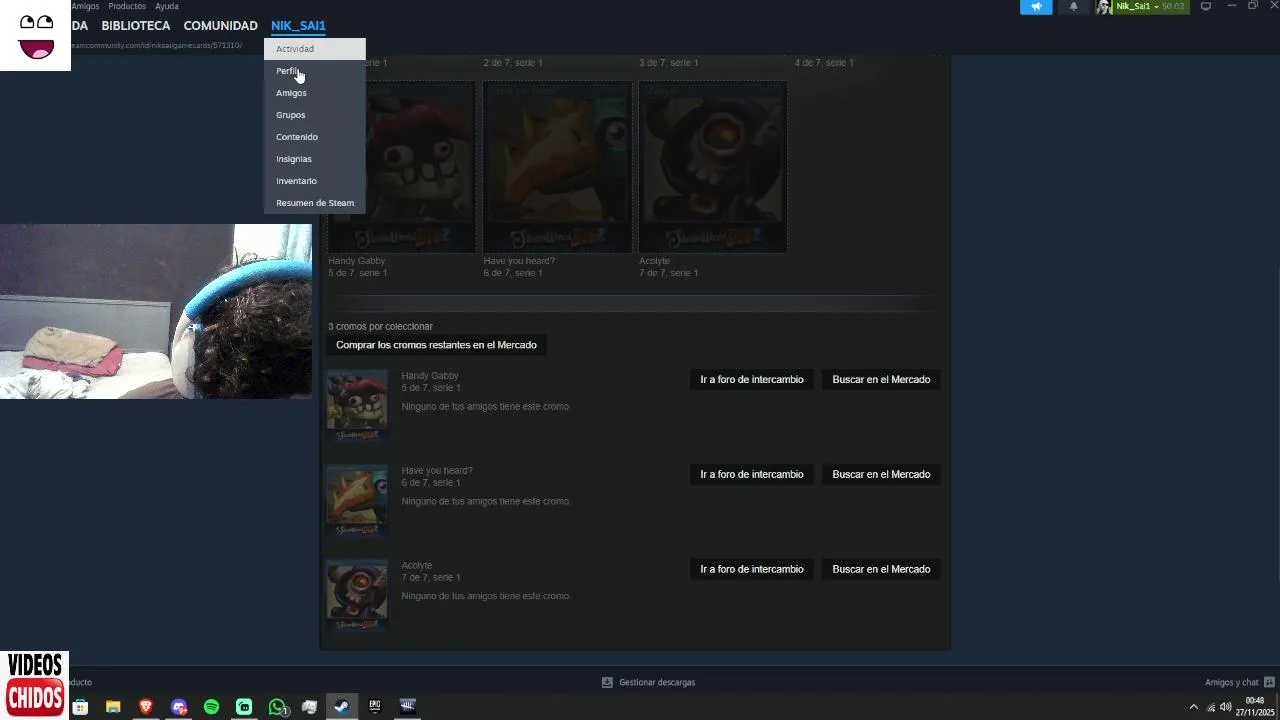The image size is (1280, 720).
Task: Click the Gestionar descargas download icon
Action: coord(607,682)
